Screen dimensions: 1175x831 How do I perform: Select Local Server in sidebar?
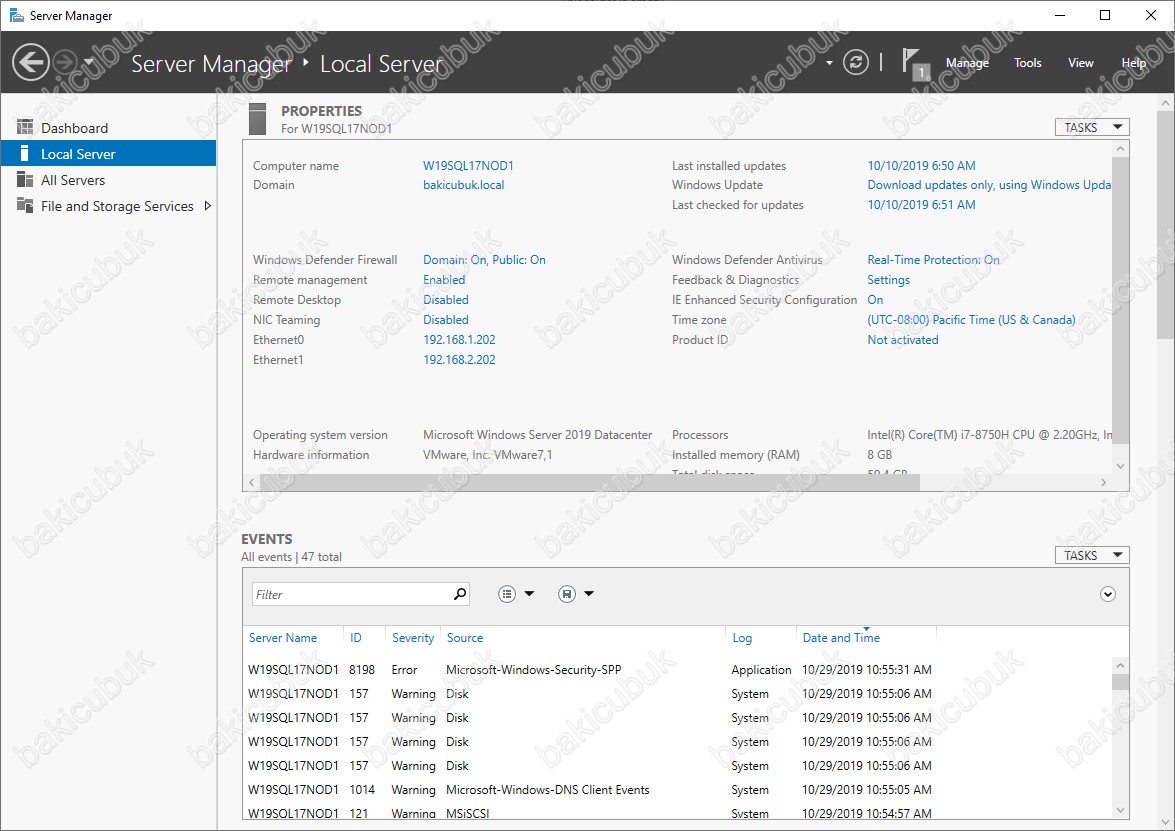point(109,154)
